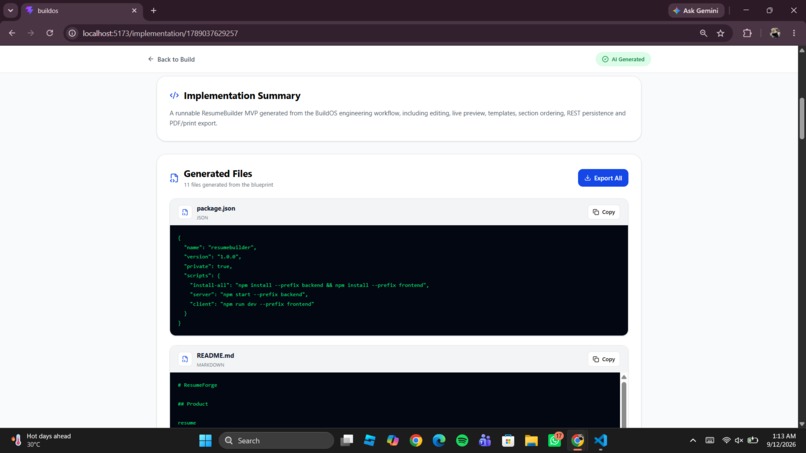Open Microsoft Edge from taskbar
Screen dimensions: 806x453
(x=439, y=441)
